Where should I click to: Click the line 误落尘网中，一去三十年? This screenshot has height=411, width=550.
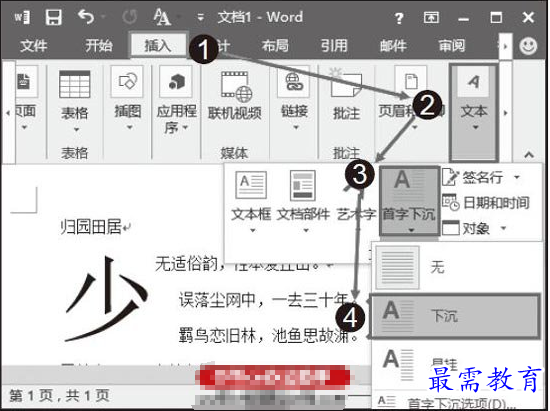pos(263,300)
